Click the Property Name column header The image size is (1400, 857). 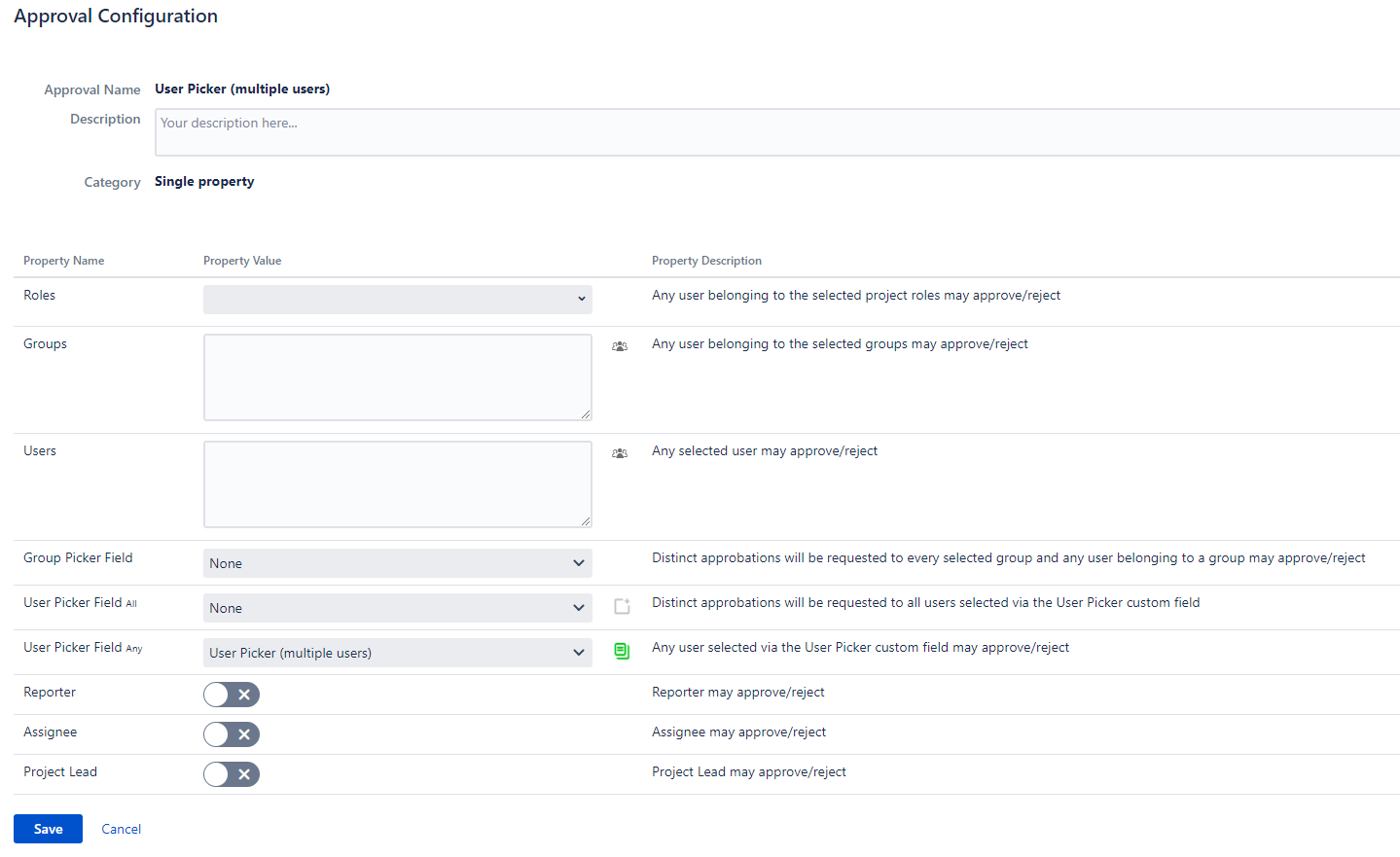[64, 261]
